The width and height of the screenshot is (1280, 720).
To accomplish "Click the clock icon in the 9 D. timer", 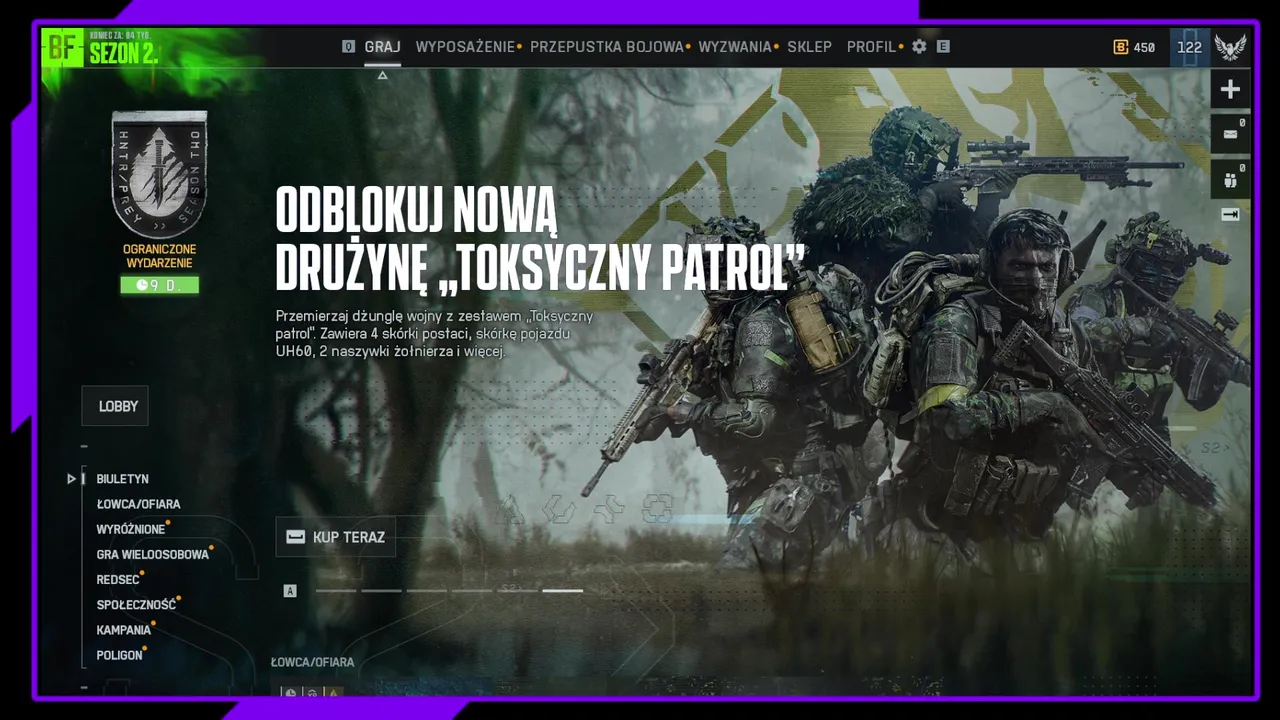I will point(142,285).
